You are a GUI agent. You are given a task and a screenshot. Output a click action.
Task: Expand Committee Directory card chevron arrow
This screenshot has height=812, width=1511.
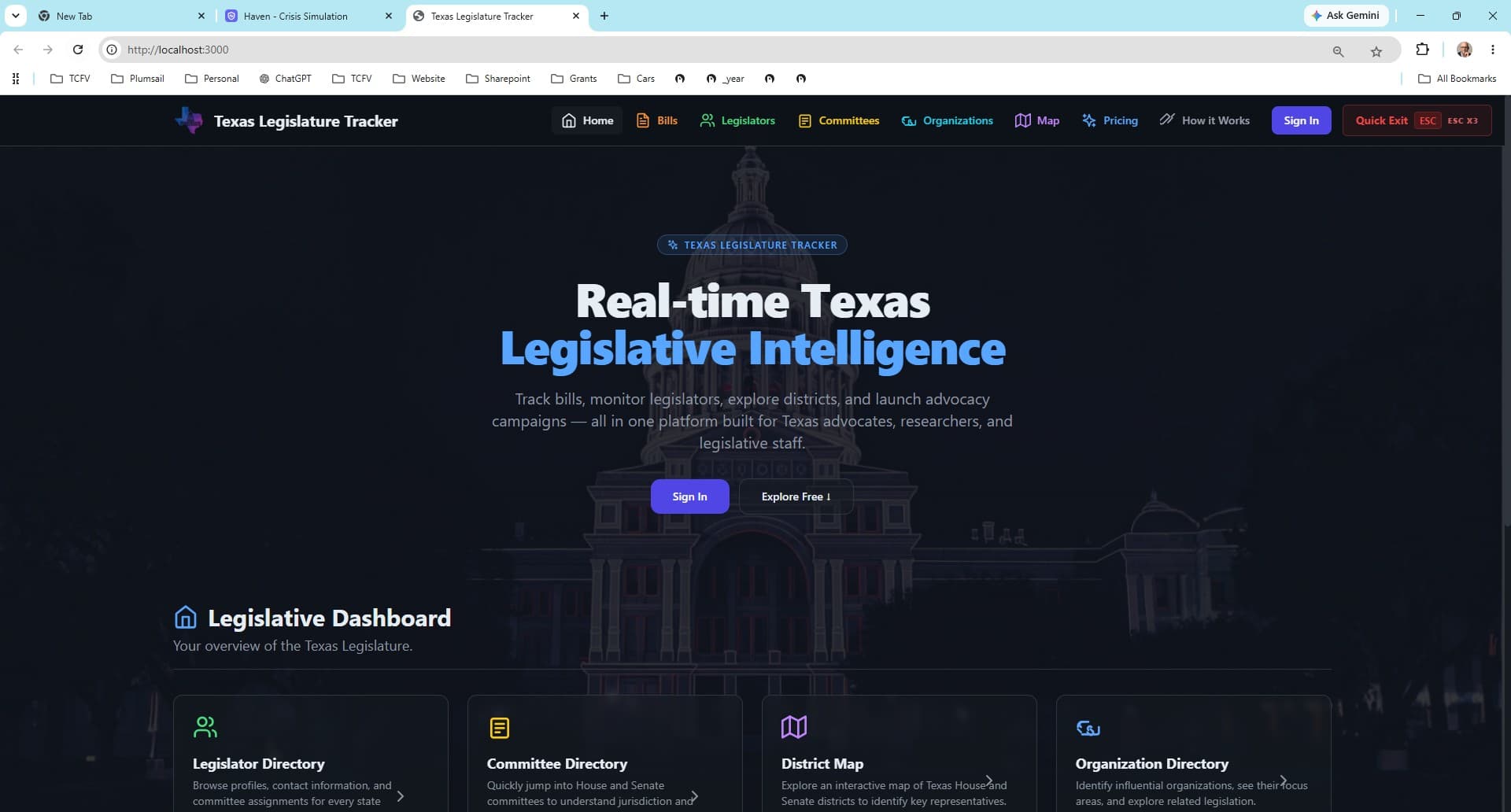[695, 796]
